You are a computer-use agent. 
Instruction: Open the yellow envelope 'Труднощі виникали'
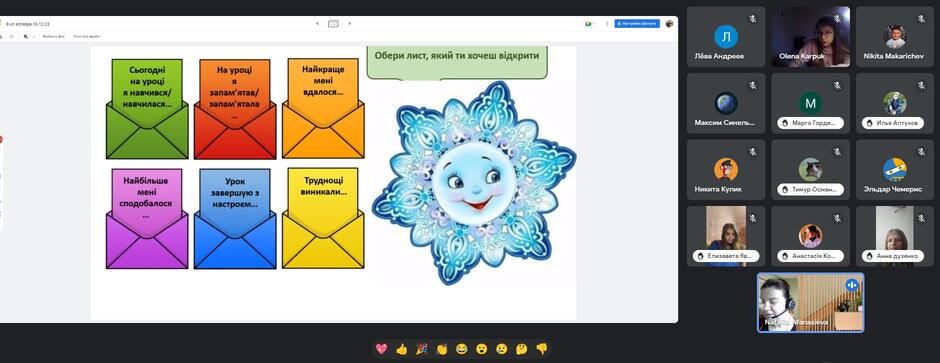pos(323,218)
